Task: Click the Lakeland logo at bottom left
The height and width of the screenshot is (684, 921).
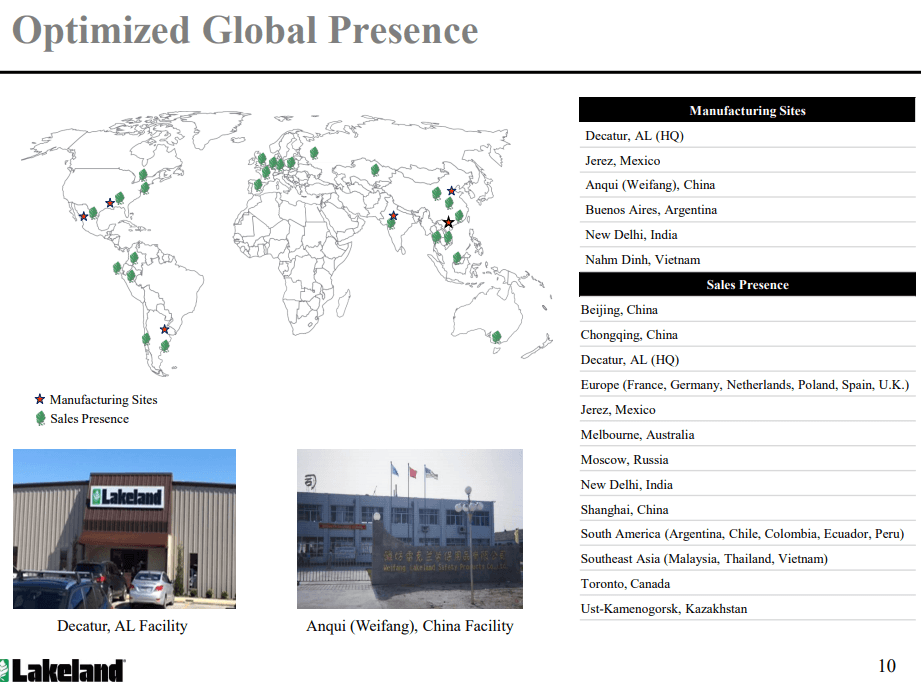Action: [62, 670]
